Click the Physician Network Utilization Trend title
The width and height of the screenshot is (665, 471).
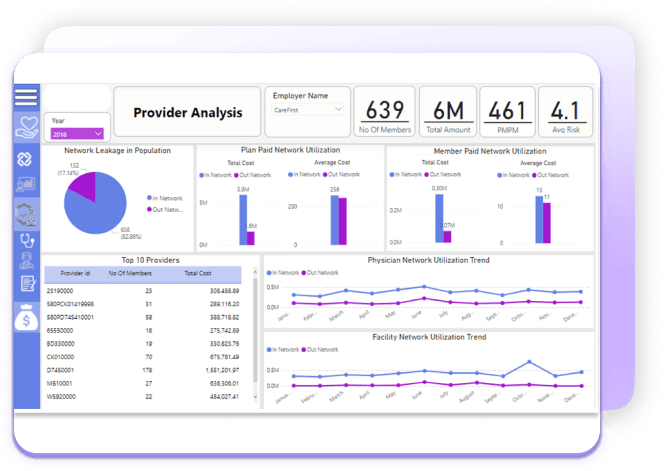[428, 260]
